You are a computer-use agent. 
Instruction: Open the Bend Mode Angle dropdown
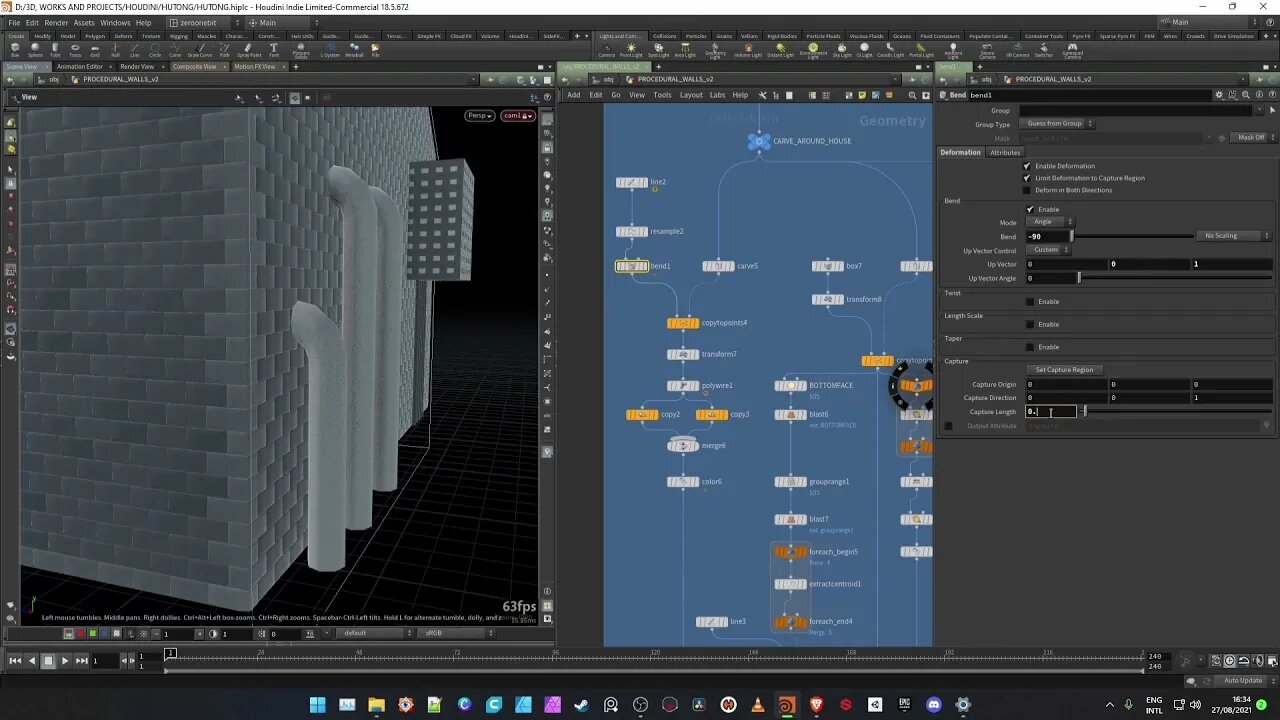point(1051,222)
